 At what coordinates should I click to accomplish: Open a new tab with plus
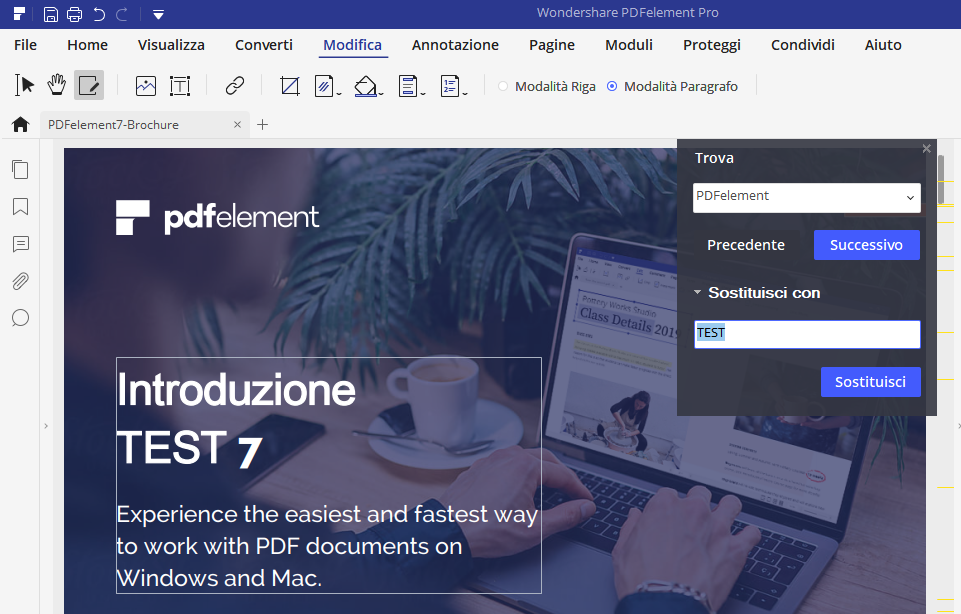pyautogui.click(x=262, y=124)
